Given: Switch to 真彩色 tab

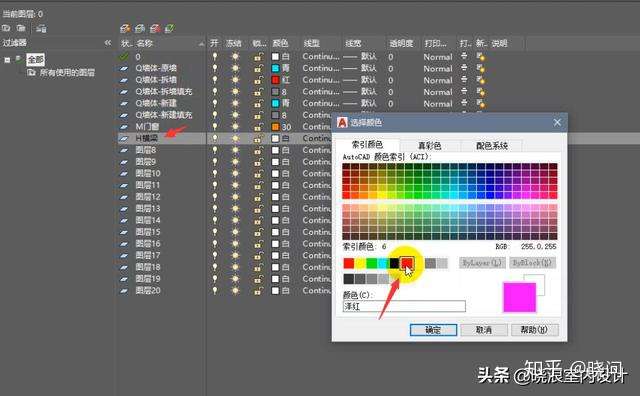Looking at the screenshot, I should click(429, 146).
